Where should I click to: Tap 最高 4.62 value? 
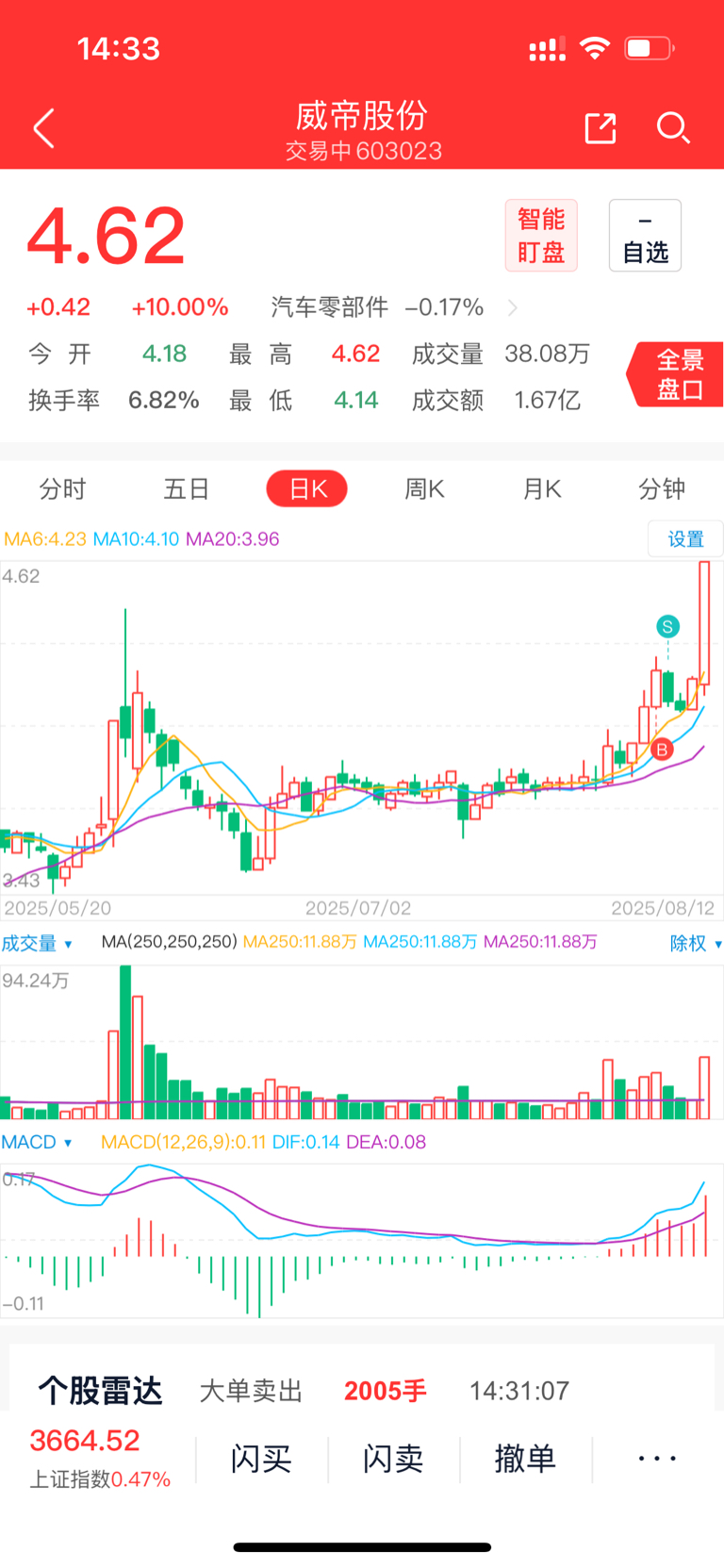click(355, 355)
